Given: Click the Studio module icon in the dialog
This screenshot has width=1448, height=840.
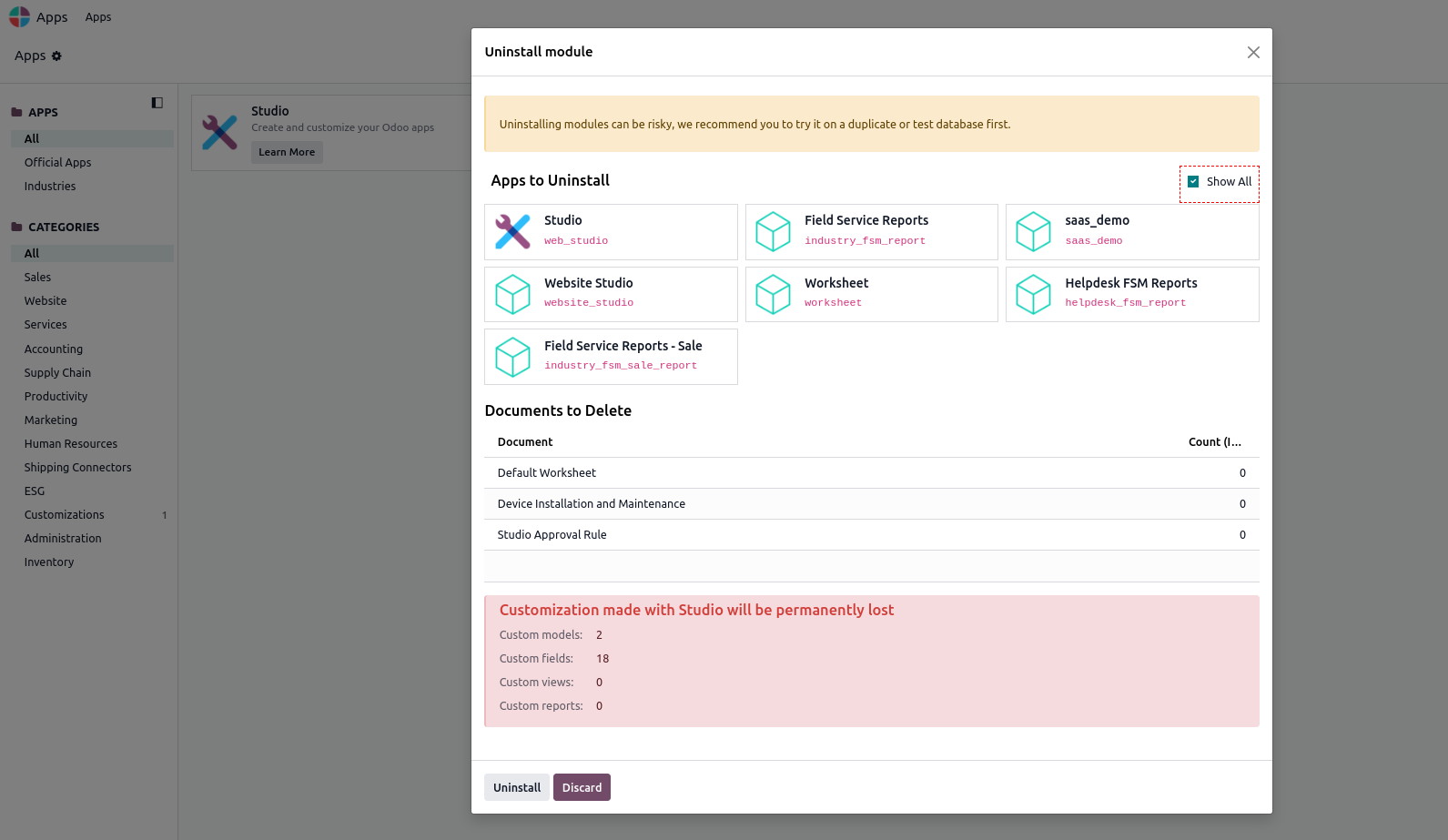Looking at the screenshot, I should click(512, 231).
